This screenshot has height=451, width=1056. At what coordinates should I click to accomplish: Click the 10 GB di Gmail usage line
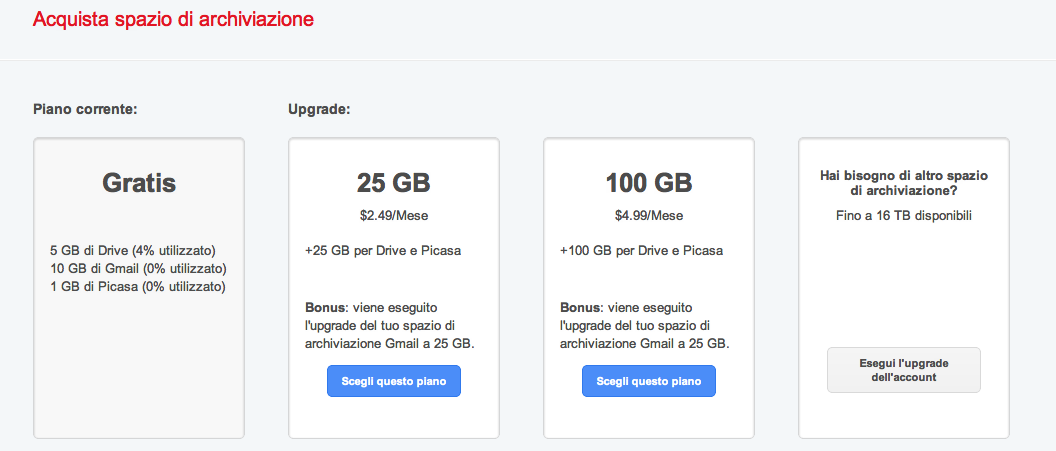pyautogui.click(x=138, y=269)
